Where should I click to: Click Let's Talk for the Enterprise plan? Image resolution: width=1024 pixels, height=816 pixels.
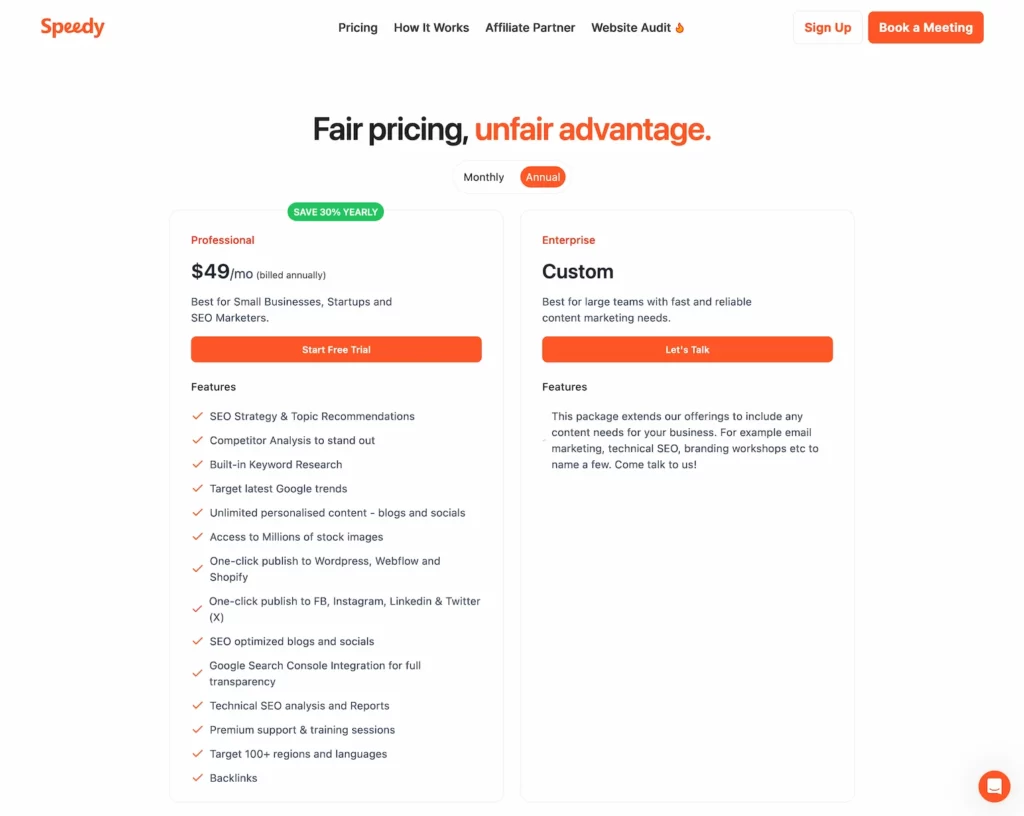click(687, 349)
